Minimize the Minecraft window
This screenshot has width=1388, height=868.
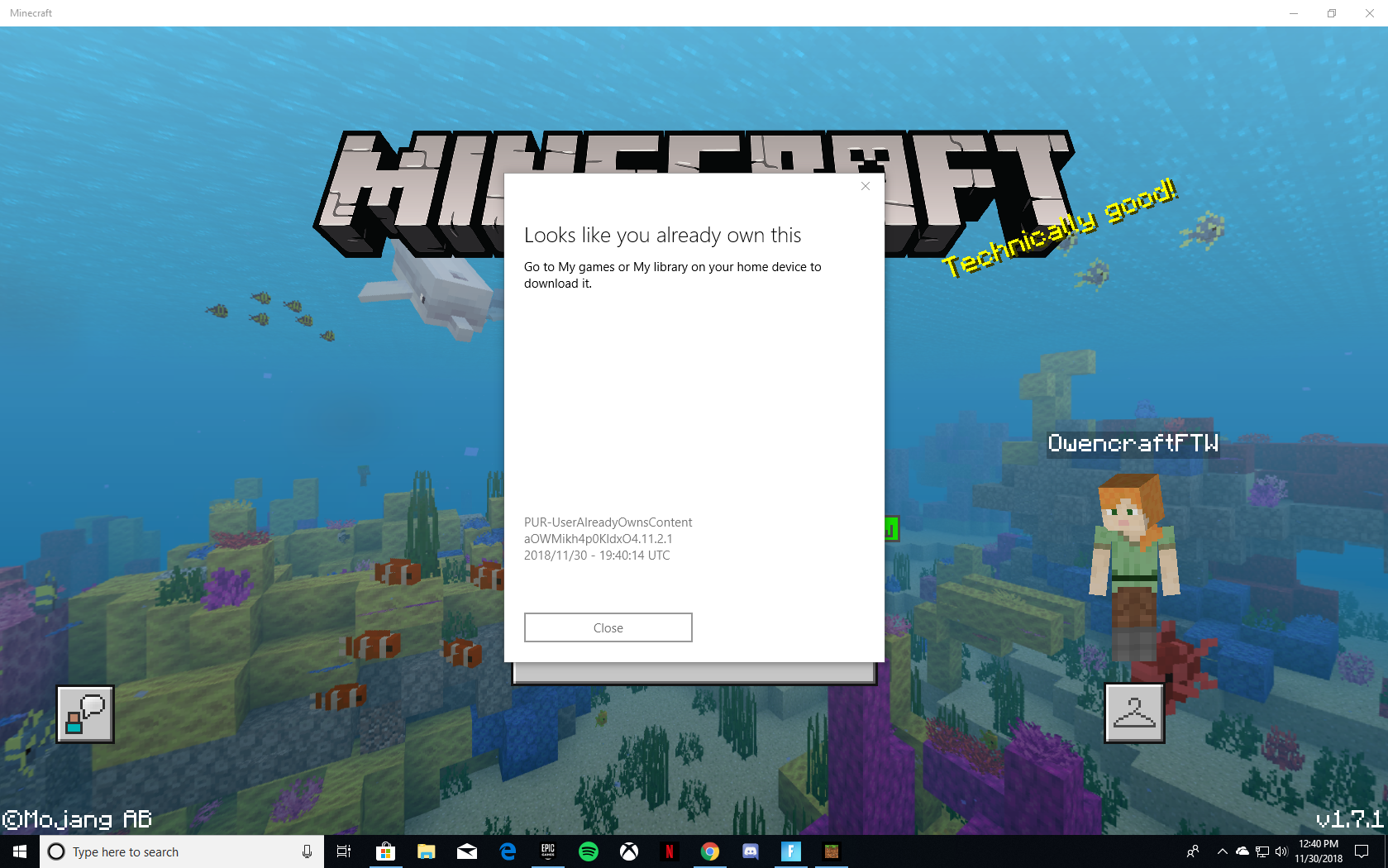click(x=1293, y=13)
